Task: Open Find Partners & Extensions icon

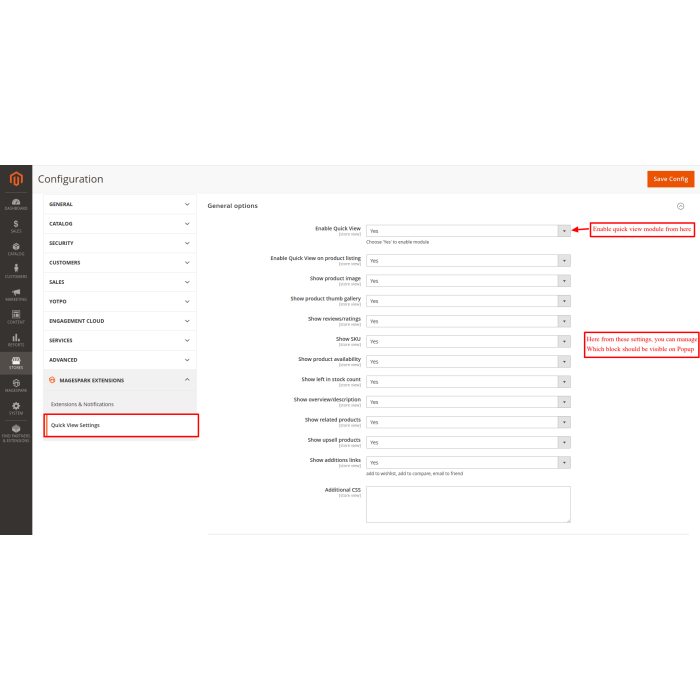Action: point(16,433)
